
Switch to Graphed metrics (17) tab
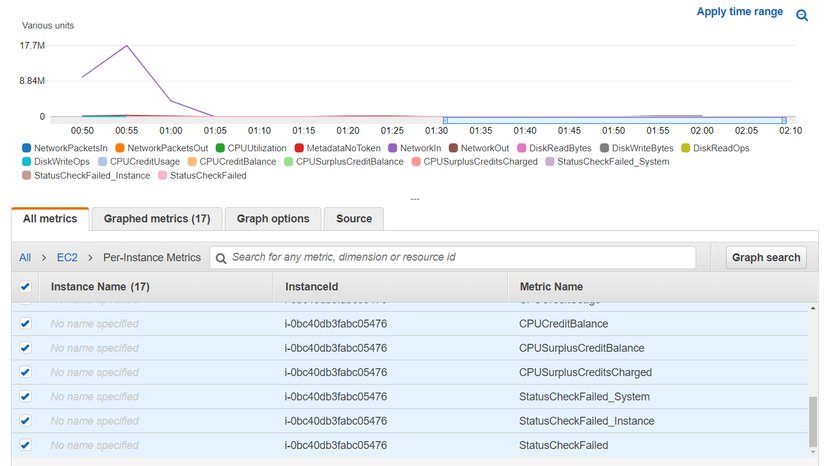[157, 219]
